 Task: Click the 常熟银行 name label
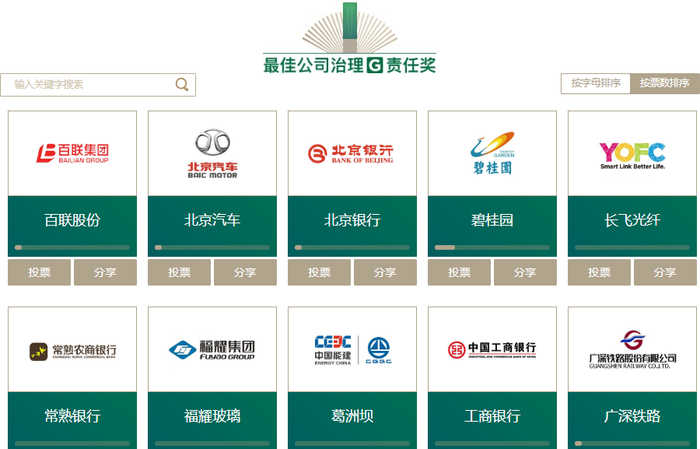click(72, 416)
